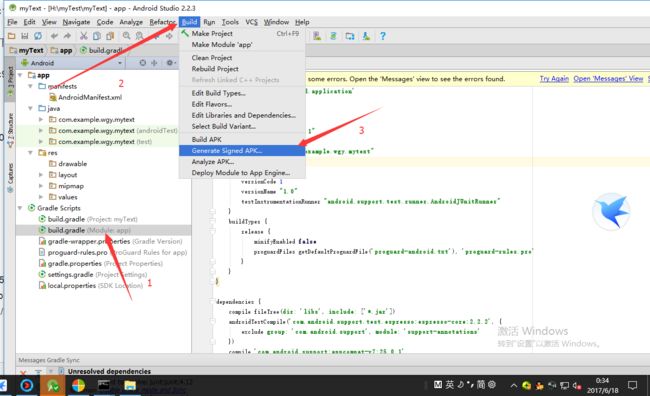Open the Run menu
The height and width of the screenshot is (396, 650).
coord(209,22)
